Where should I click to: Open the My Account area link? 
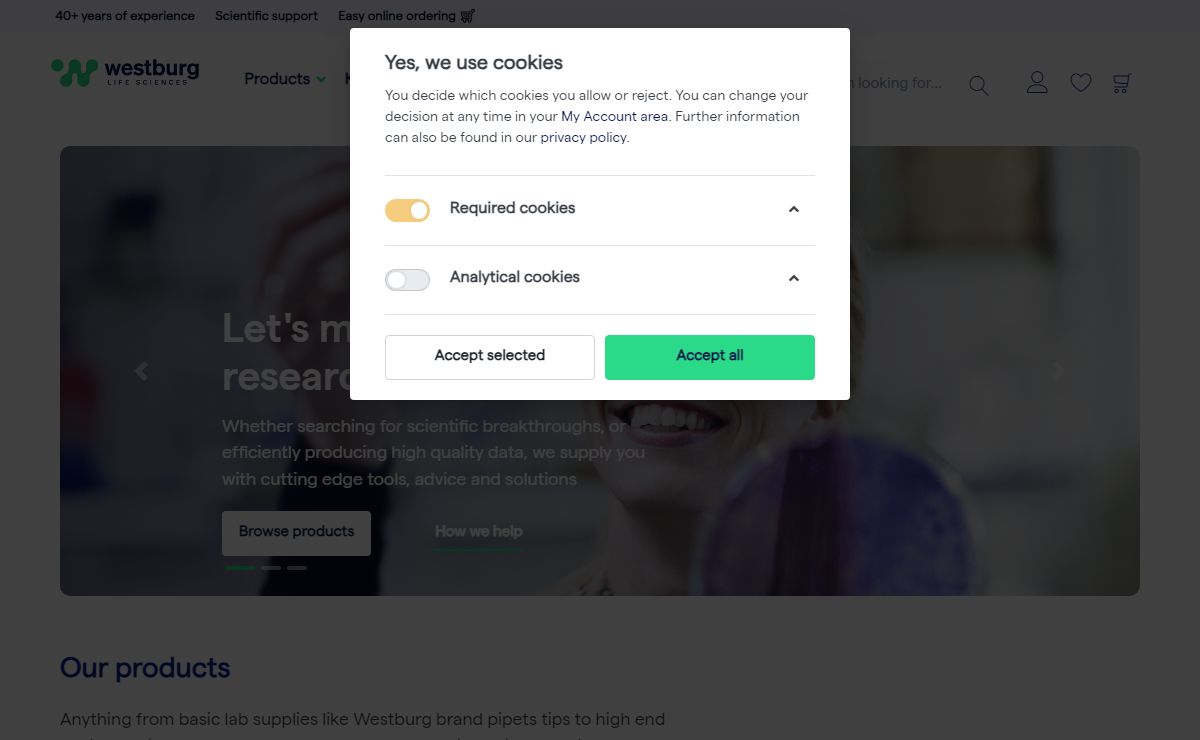pyautogui.click(x=614, y=117)
